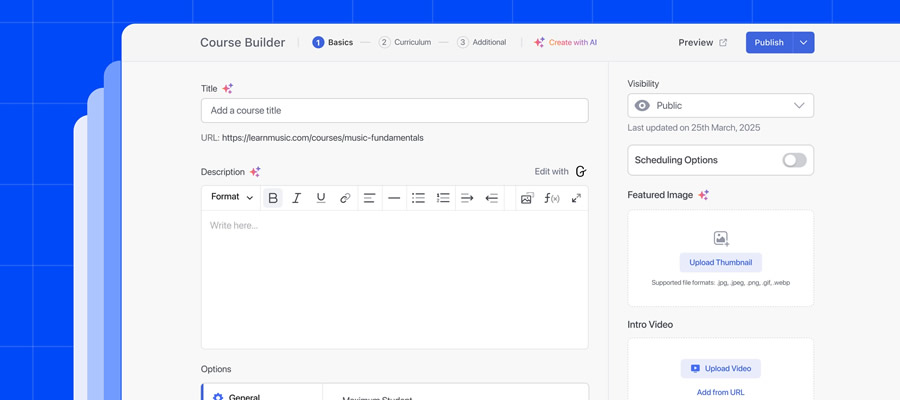Screen dimensions: 900x400
Task: Click the image placeholder icon in Featured Image
Action: pyautogui.click(x=721, y=239)
